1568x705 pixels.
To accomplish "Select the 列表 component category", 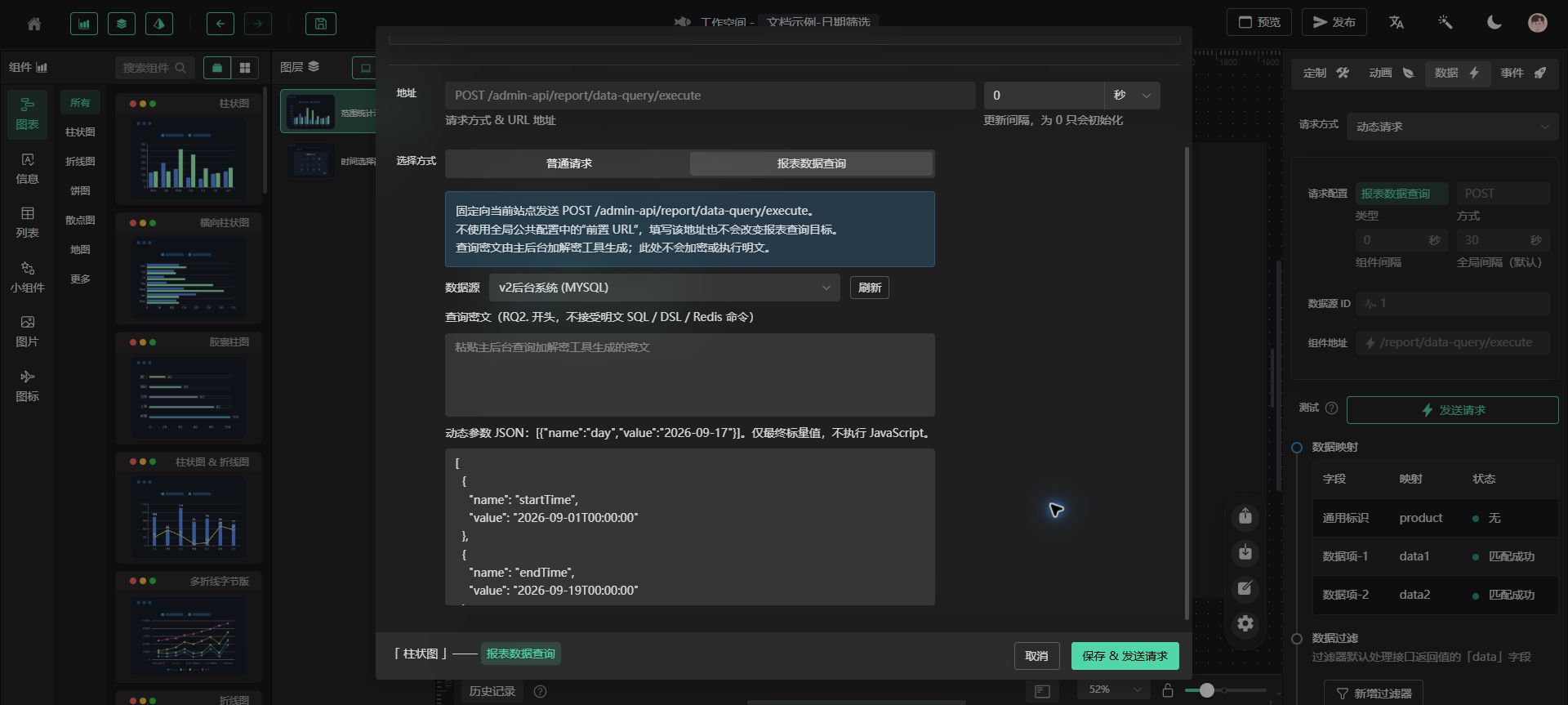I will 28,222.
